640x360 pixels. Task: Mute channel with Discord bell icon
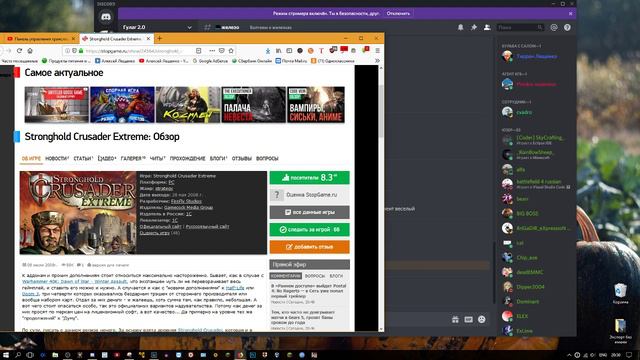460,27
